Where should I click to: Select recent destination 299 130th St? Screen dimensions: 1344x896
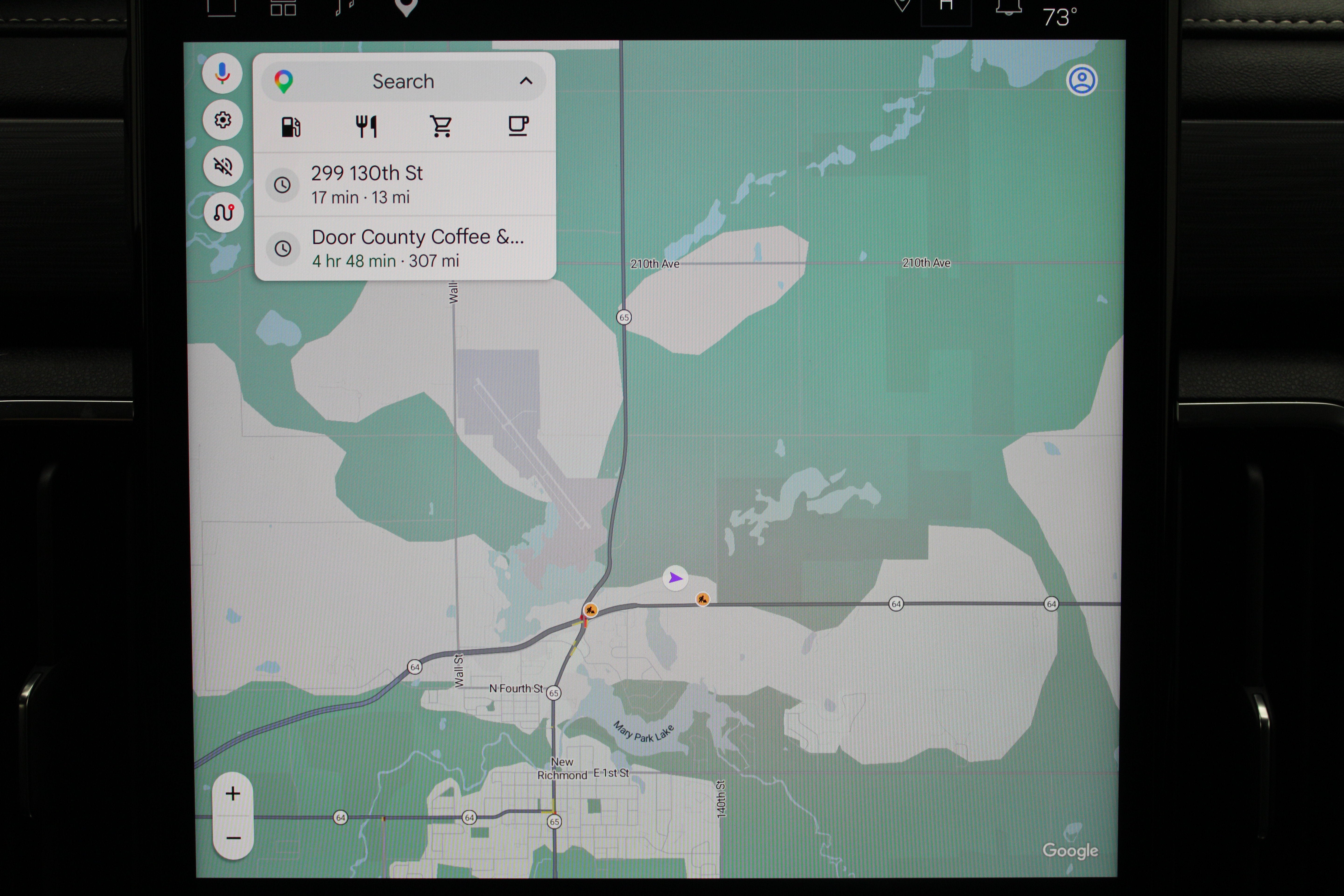click(405, 185)
